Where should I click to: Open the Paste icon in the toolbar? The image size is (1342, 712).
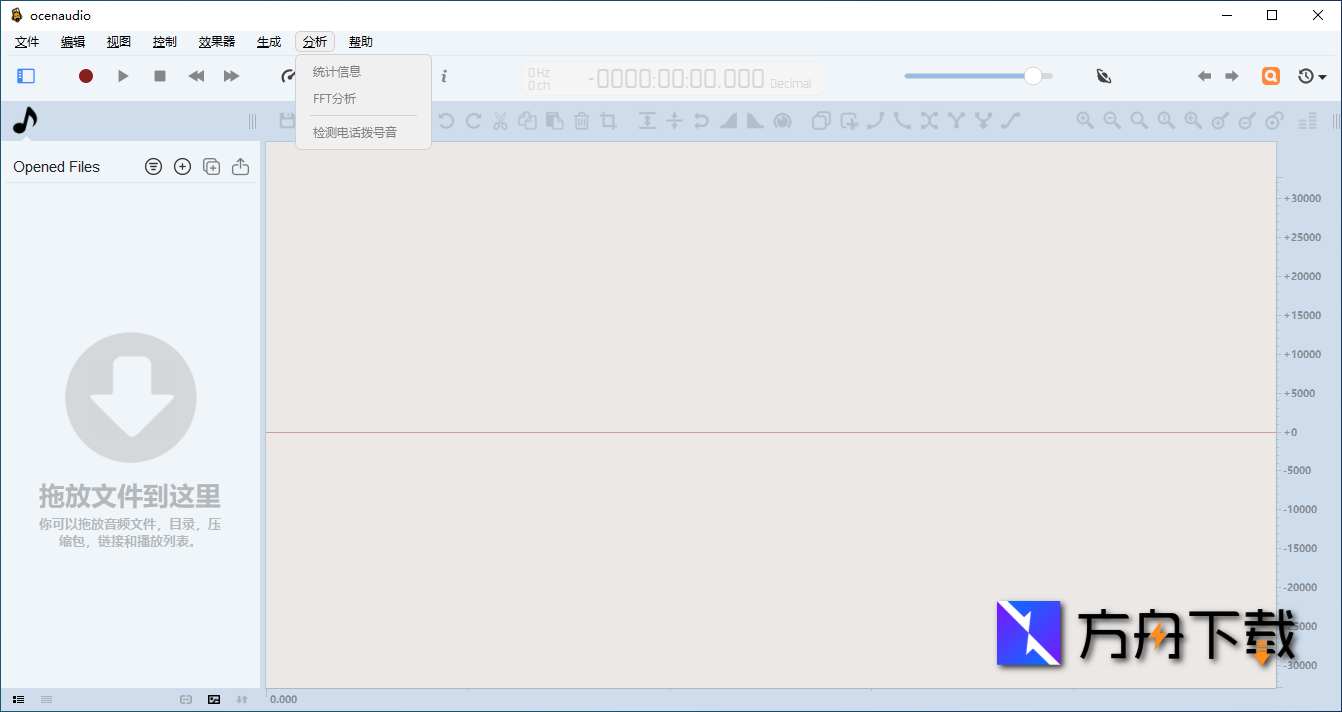tap(553, 121)
